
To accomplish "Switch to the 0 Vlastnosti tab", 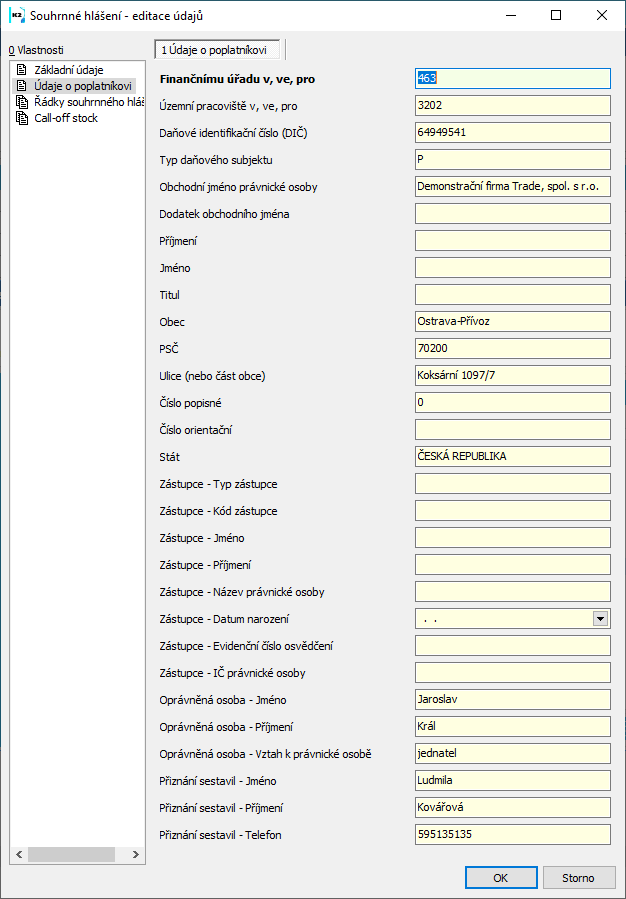I will point(36,50).
